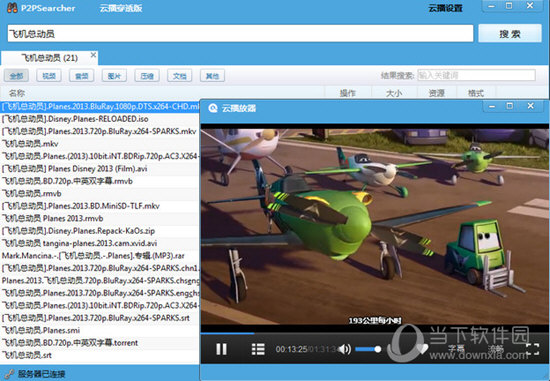Open 云播设置 settings
The image size is (550, 381).
click(x=445, y=8)
